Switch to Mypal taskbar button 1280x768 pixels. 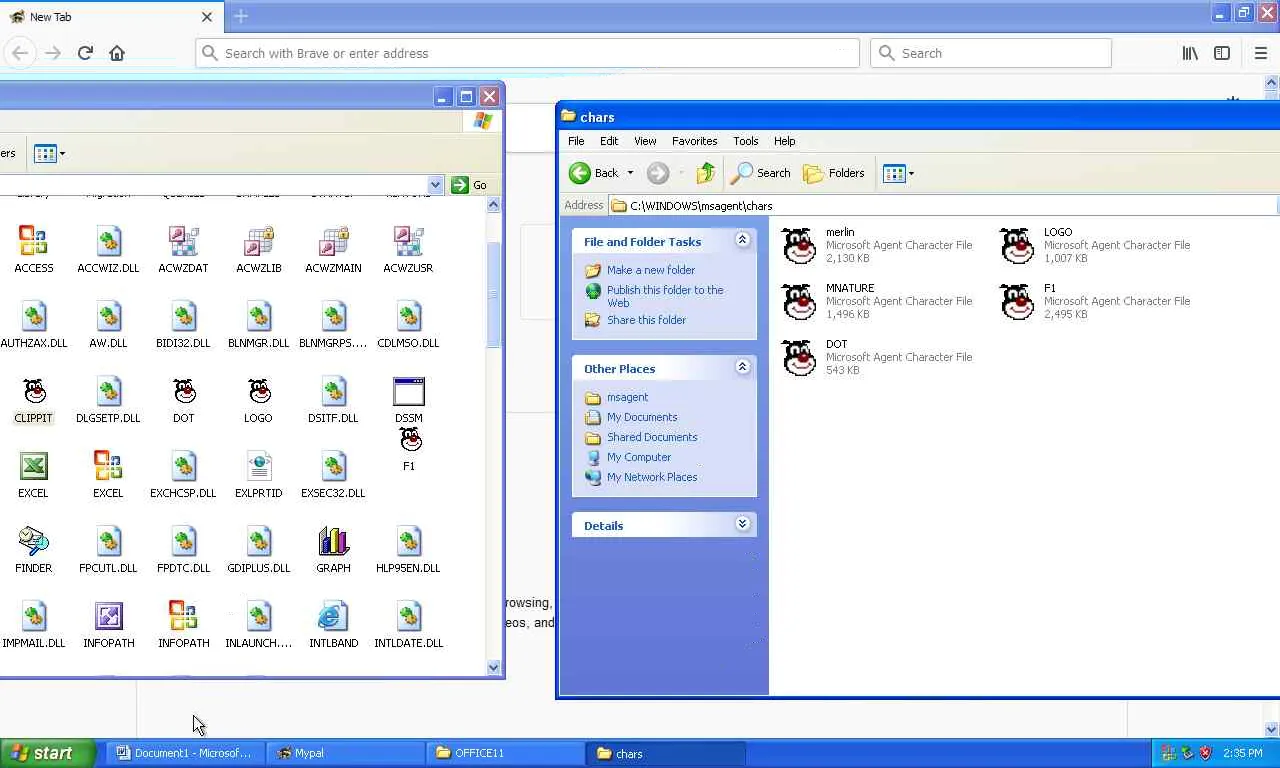[346, 753]
